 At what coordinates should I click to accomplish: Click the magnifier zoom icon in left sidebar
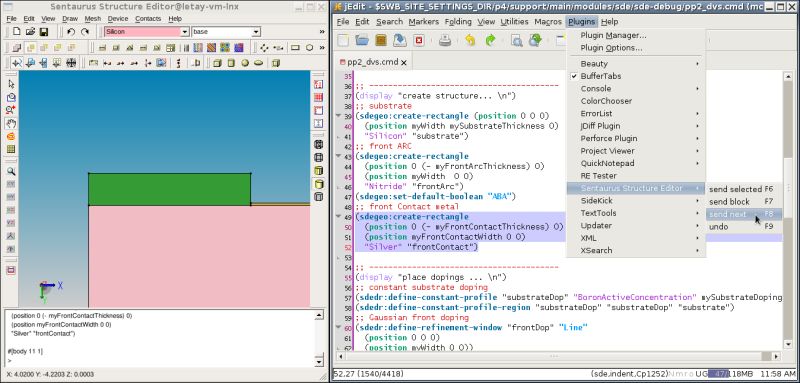pos(11,171)
